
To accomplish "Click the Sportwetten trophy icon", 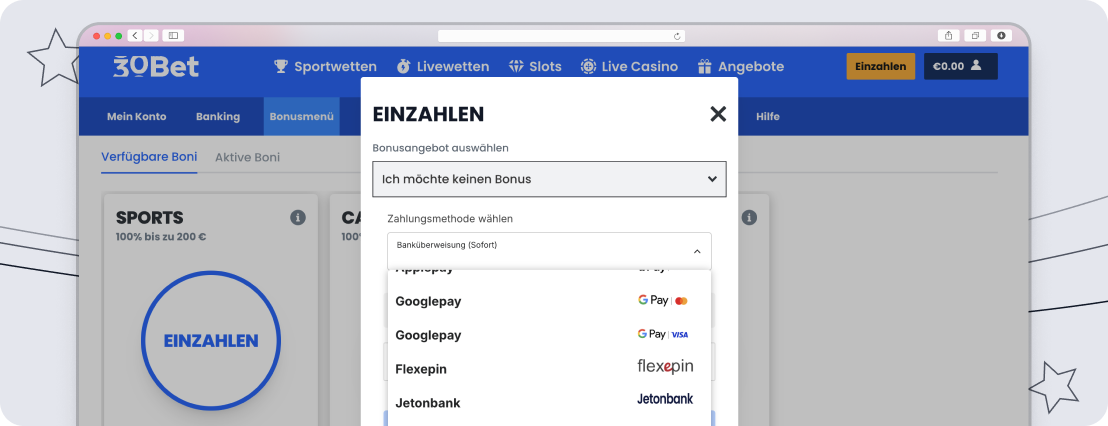I will coord(281,67).
